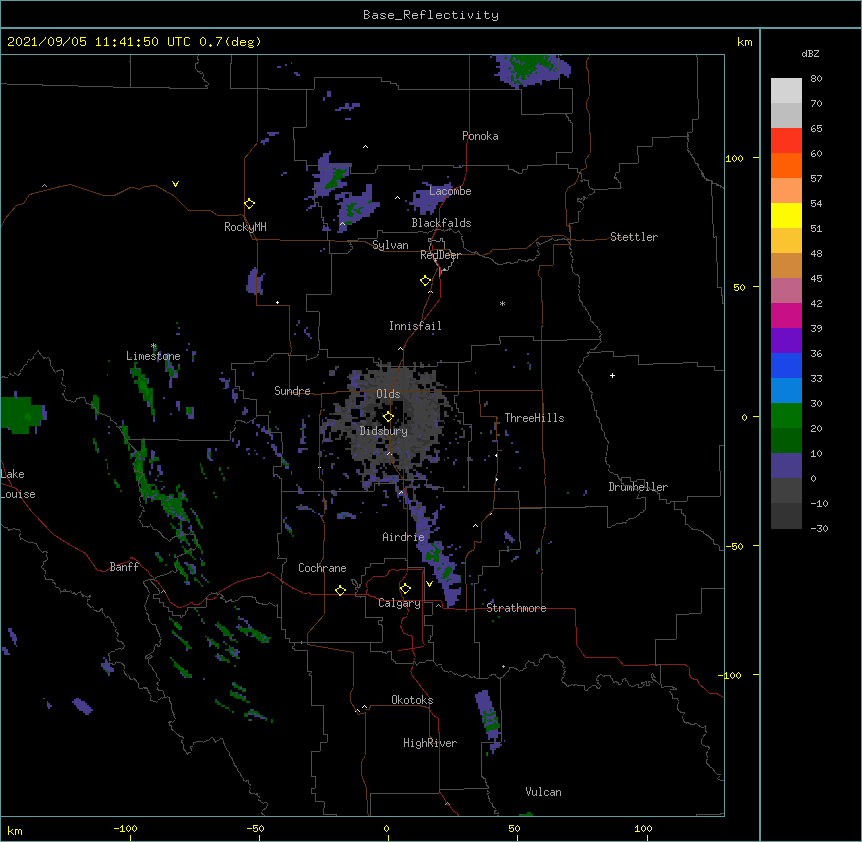
Task: Click the Didsbury town label
Action: [x=384, y=431]
